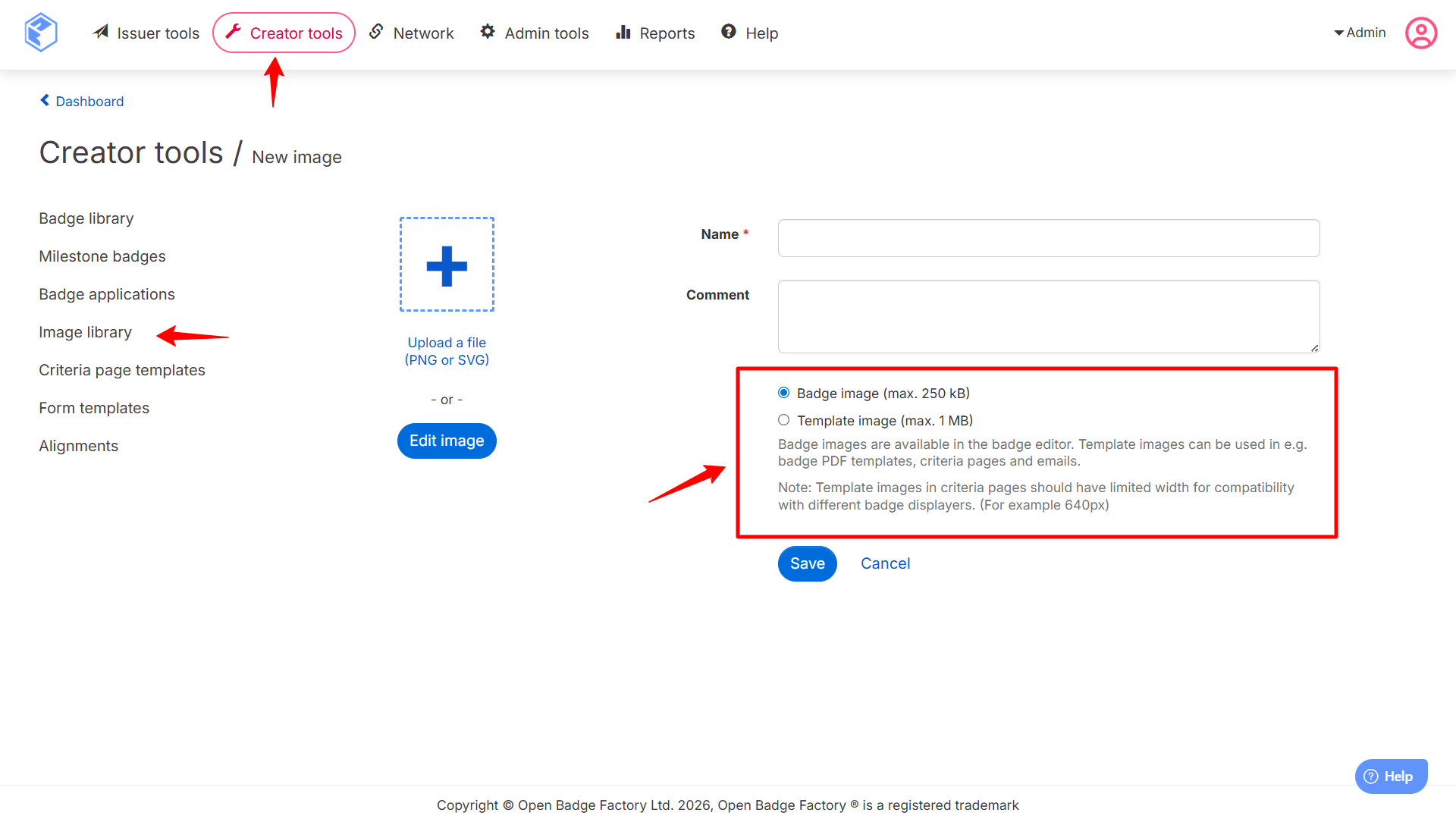This screenshot has width=1456, height=825.
Task: Click the link icon beside Network
Action: tap(376, 32)
